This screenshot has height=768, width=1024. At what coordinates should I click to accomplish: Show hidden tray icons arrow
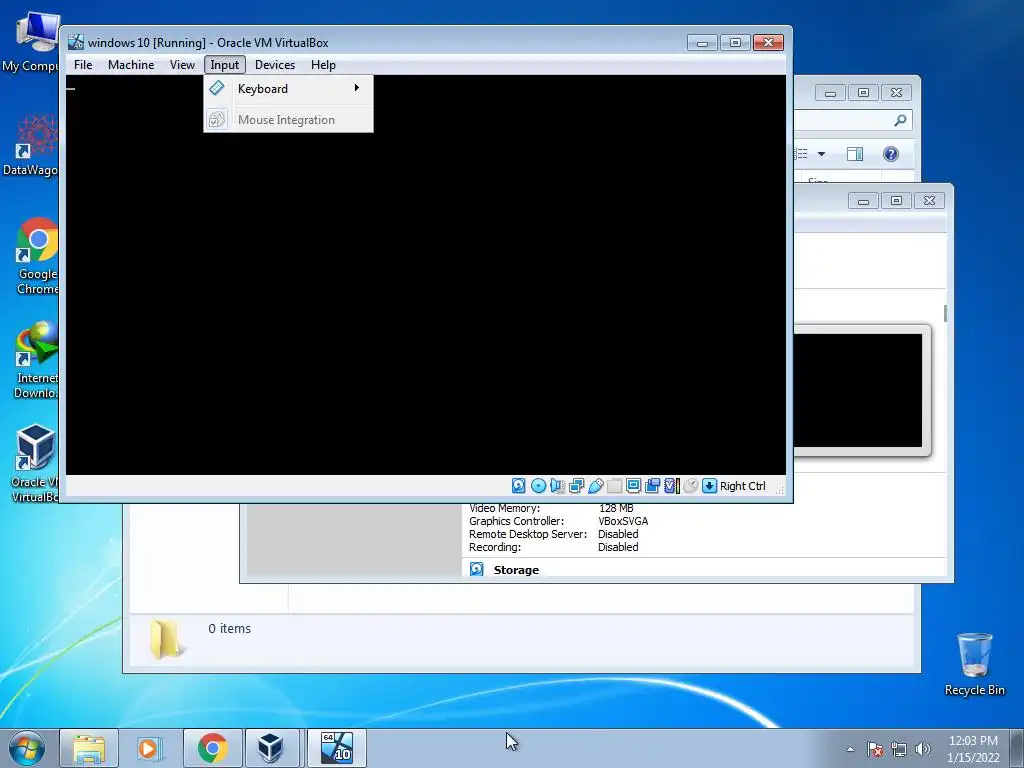[850, 749]
